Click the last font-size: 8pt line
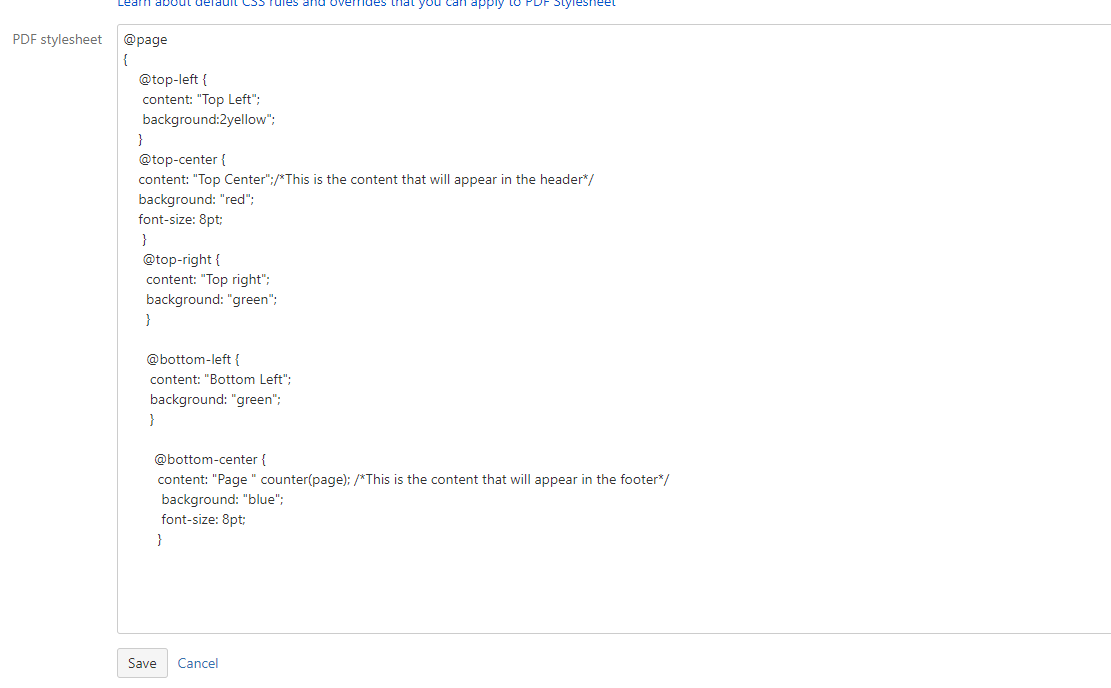This screenshot has width=1111, height=688. [x=203, y=519]
